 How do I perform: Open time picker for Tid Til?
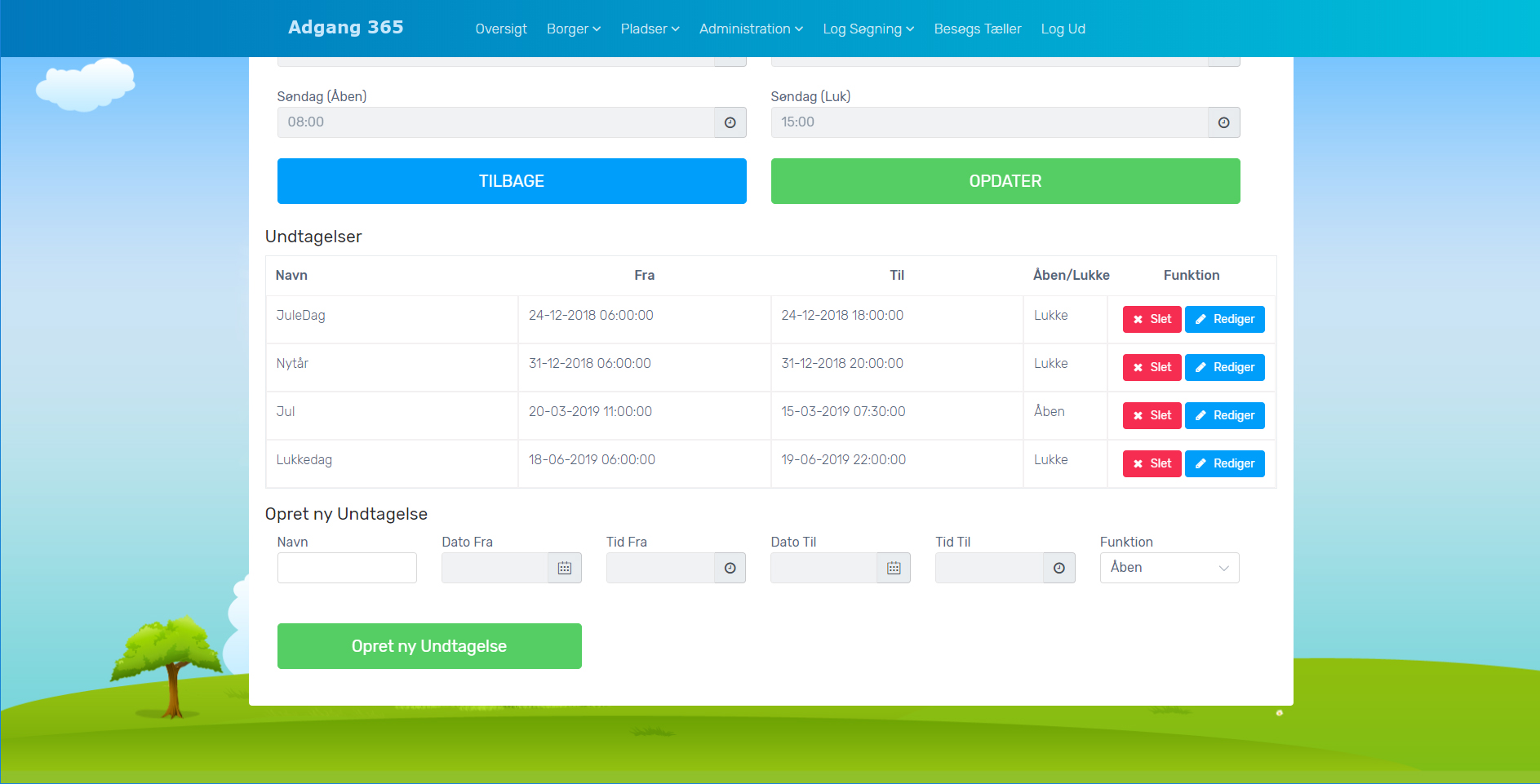click(x=1058, y=568)
